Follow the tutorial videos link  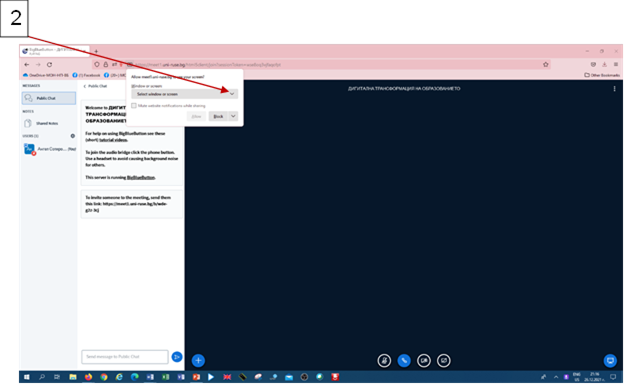pos(113,140)
